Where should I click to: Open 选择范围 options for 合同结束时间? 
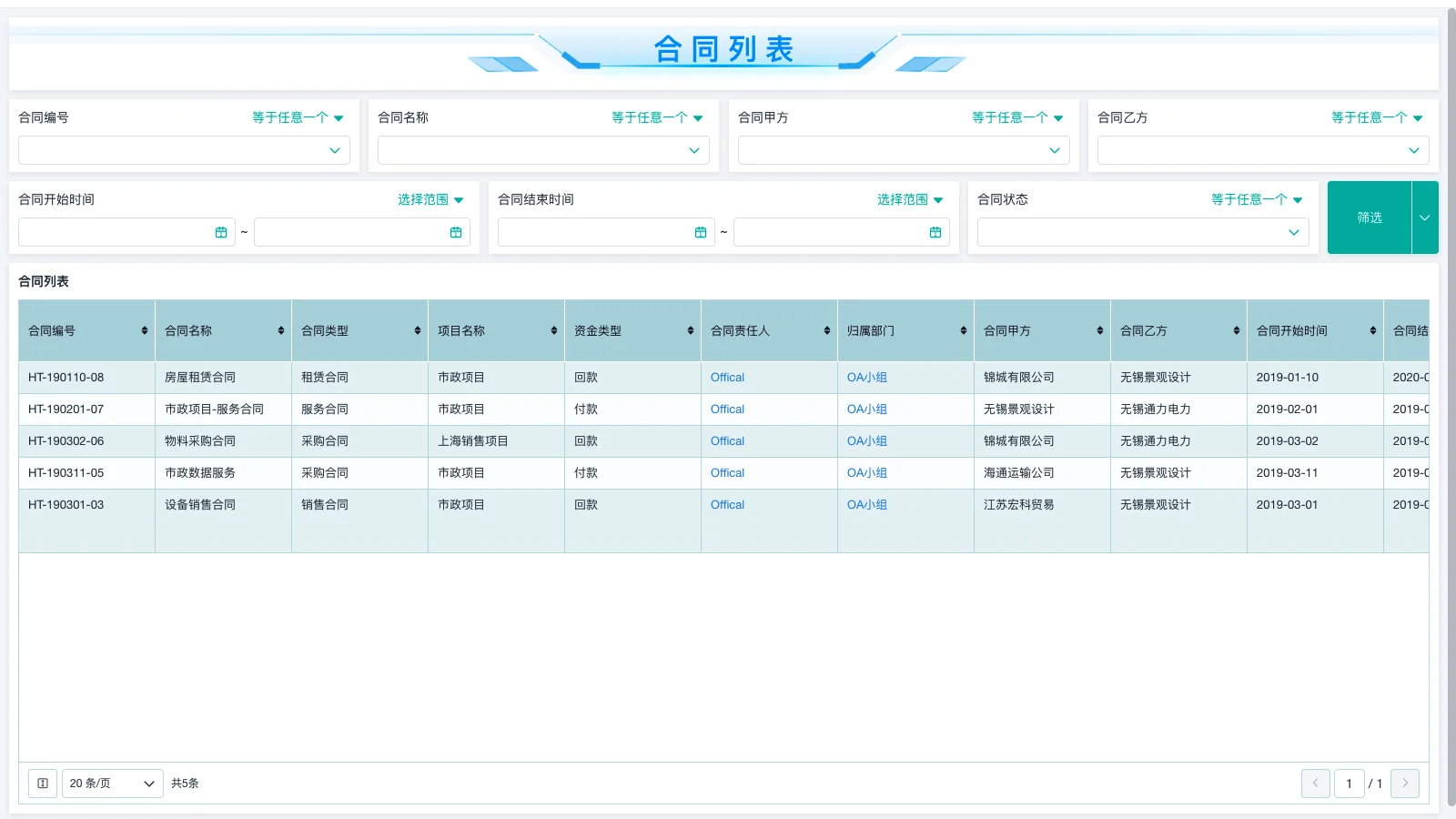click(909, 199)
